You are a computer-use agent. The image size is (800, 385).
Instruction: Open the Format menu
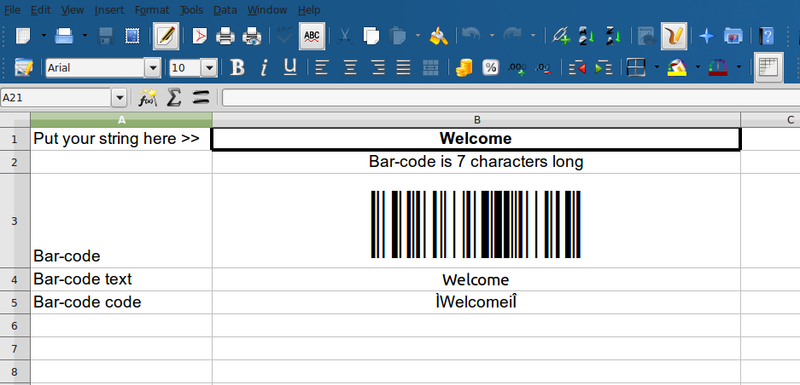click(152, 10)
